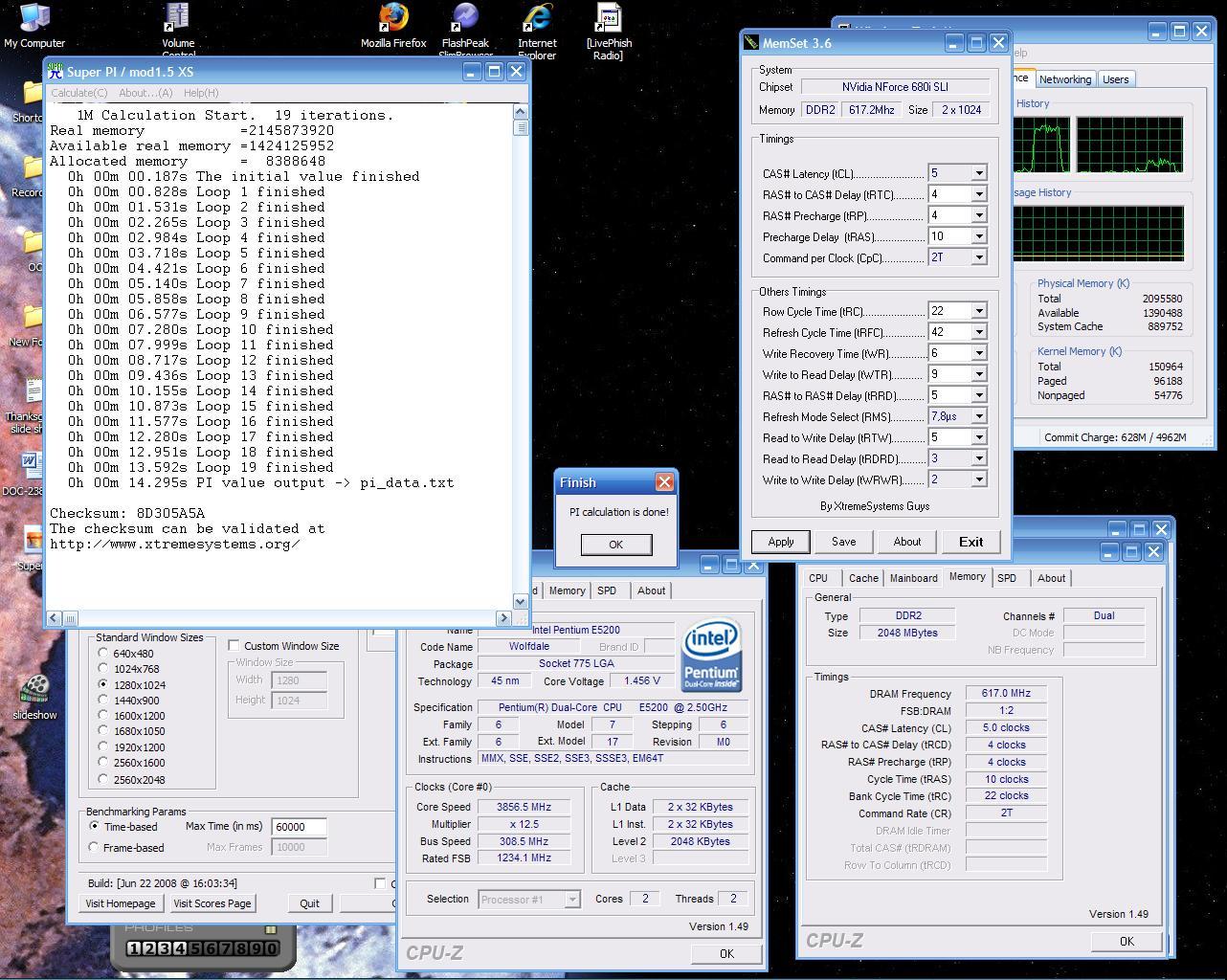
Task: Open Row Cycle Time (tRC) dropdown
Action: [x=978, y=311]
